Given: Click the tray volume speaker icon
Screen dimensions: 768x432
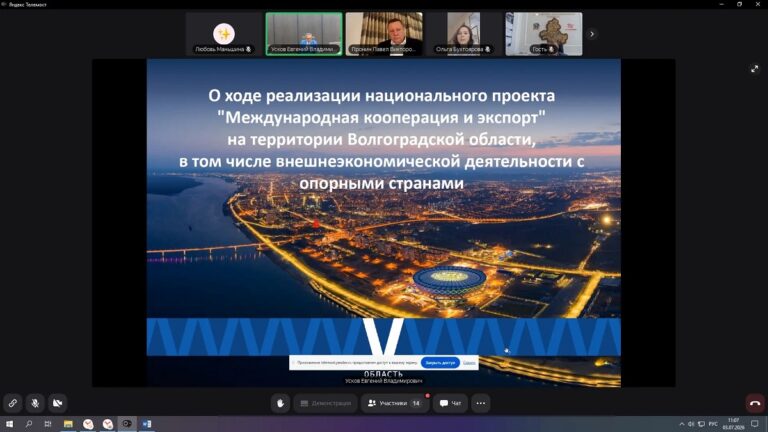Looking at the screenshot, I should pos(691,424).
